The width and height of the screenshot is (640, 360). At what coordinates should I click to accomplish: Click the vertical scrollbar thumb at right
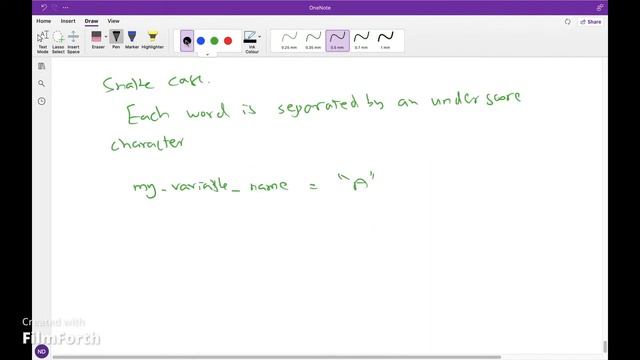[604, 347]
